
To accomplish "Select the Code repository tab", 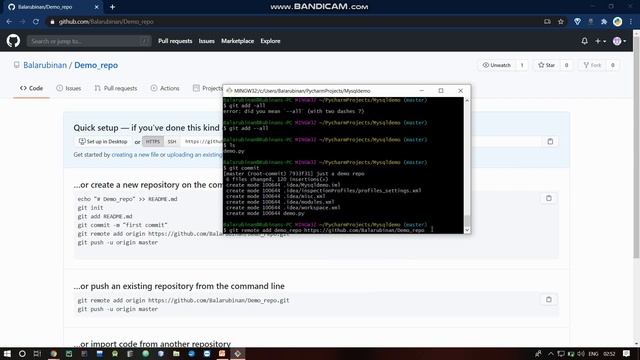I will (31, 88).
